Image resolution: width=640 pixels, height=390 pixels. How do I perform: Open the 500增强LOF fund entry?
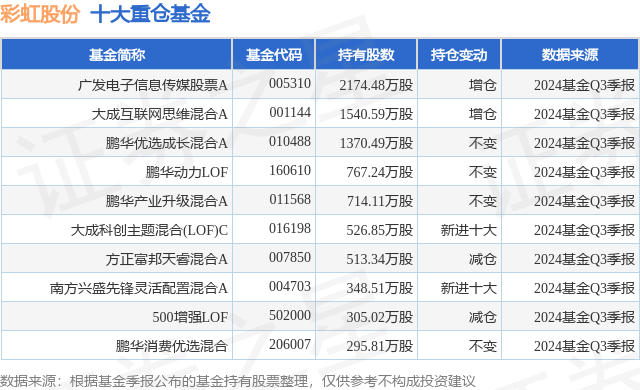pyautogui.click(x=190, y=317)
